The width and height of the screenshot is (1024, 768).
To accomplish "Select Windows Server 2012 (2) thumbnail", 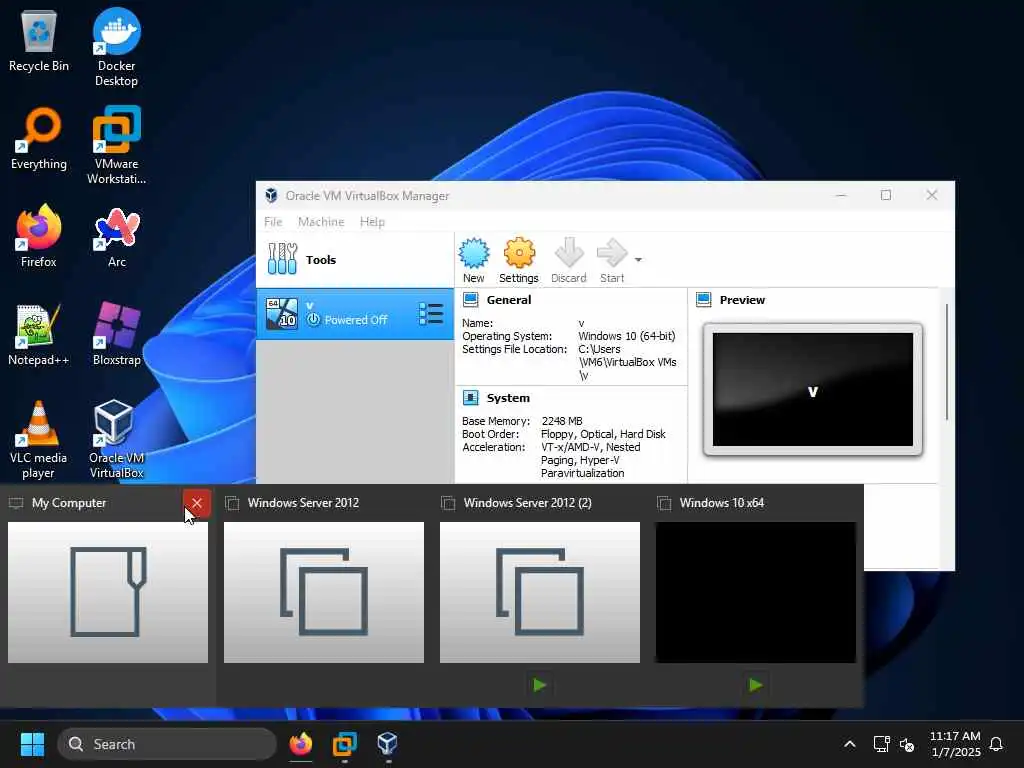I will 540,592.
